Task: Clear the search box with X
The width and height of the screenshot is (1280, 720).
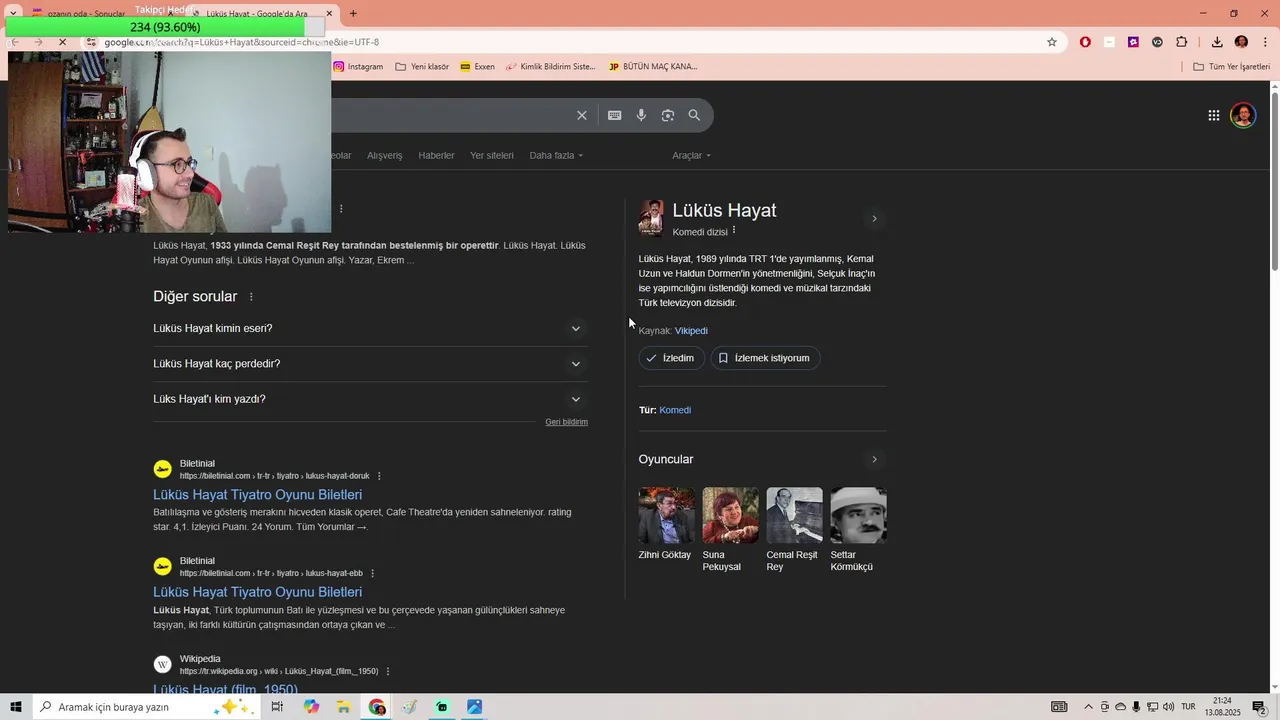Action: 582,115
